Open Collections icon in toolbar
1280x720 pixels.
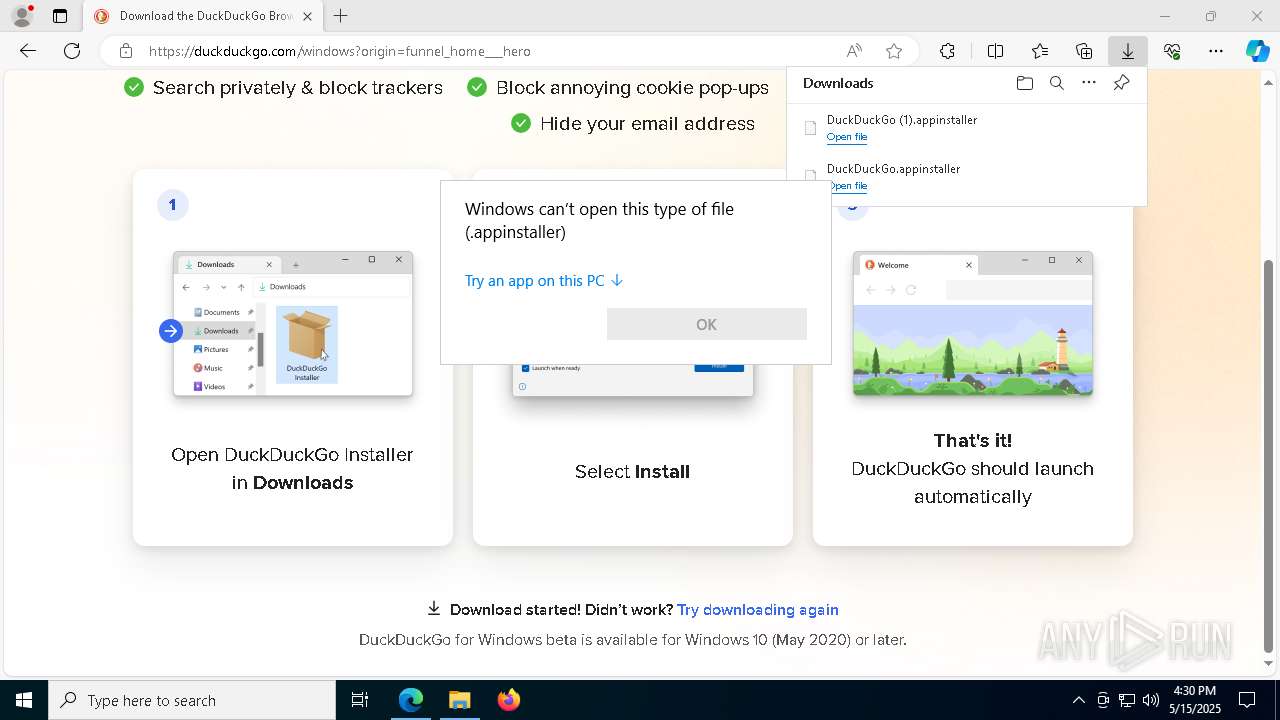(x=1084, y=51)
